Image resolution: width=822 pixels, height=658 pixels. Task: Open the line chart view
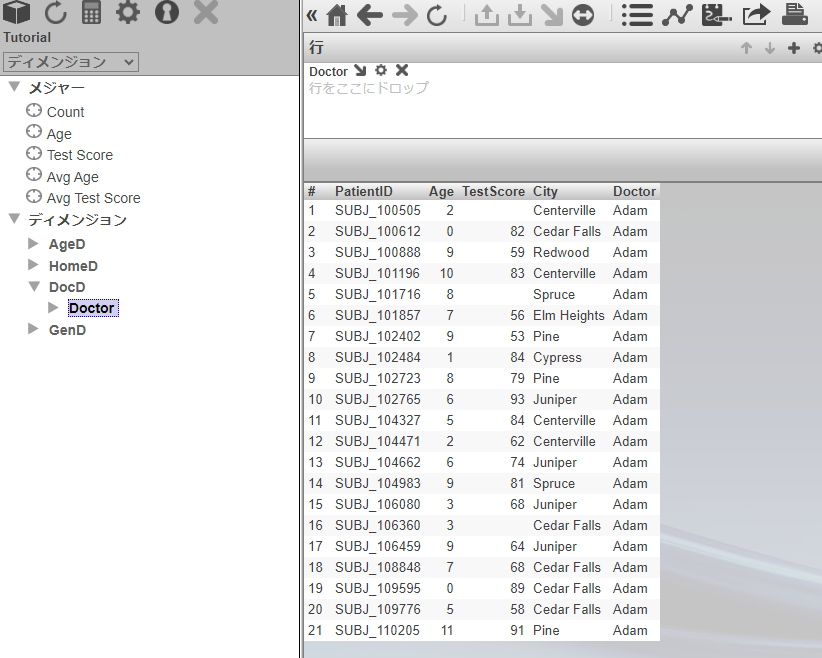tap(677, 15)
